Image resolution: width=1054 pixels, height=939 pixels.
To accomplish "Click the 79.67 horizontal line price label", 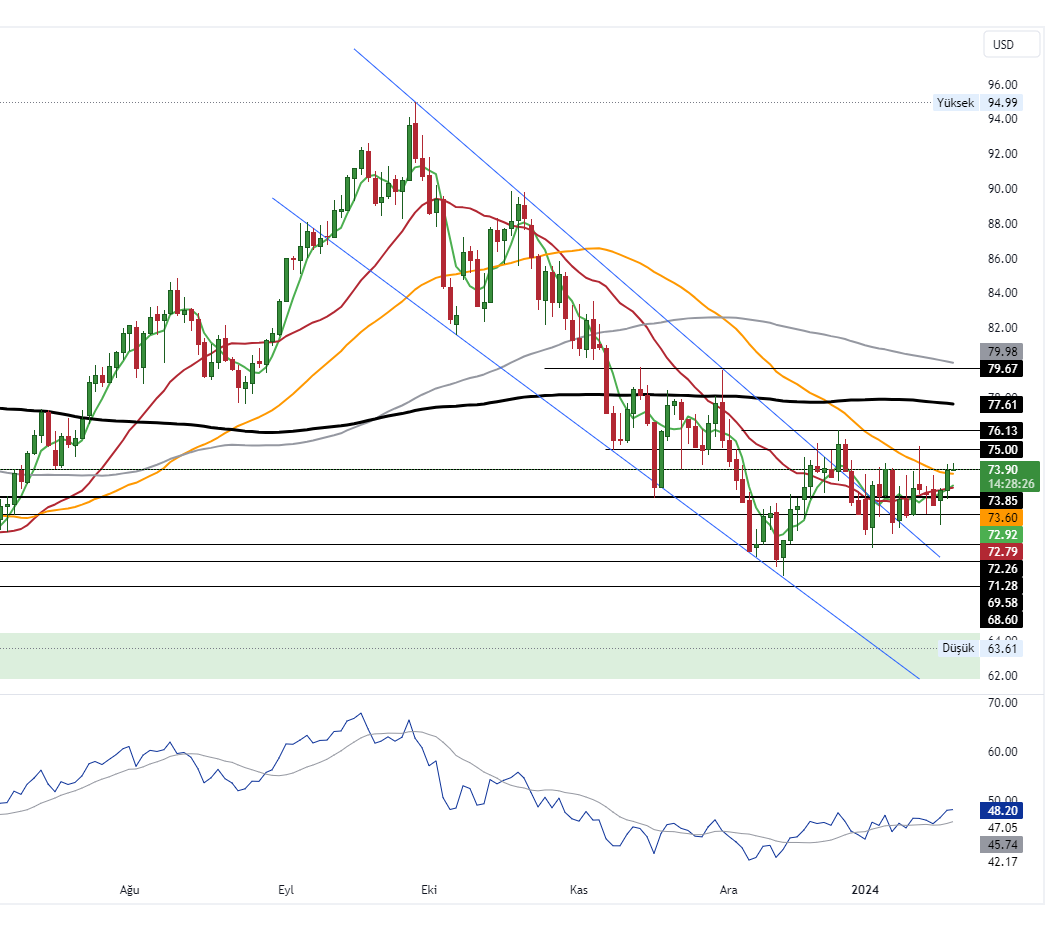I will (x=1003, y=368).
